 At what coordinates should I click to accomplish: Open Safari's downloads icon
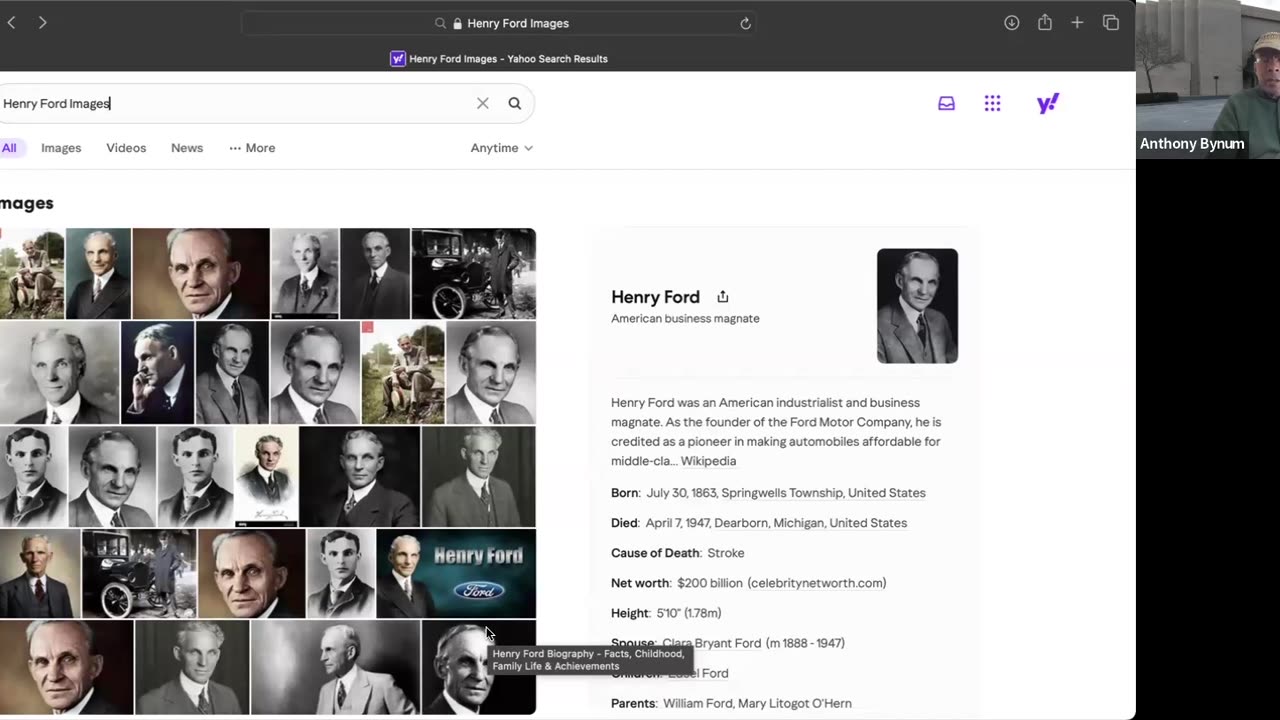click(x=1012, y=22)
